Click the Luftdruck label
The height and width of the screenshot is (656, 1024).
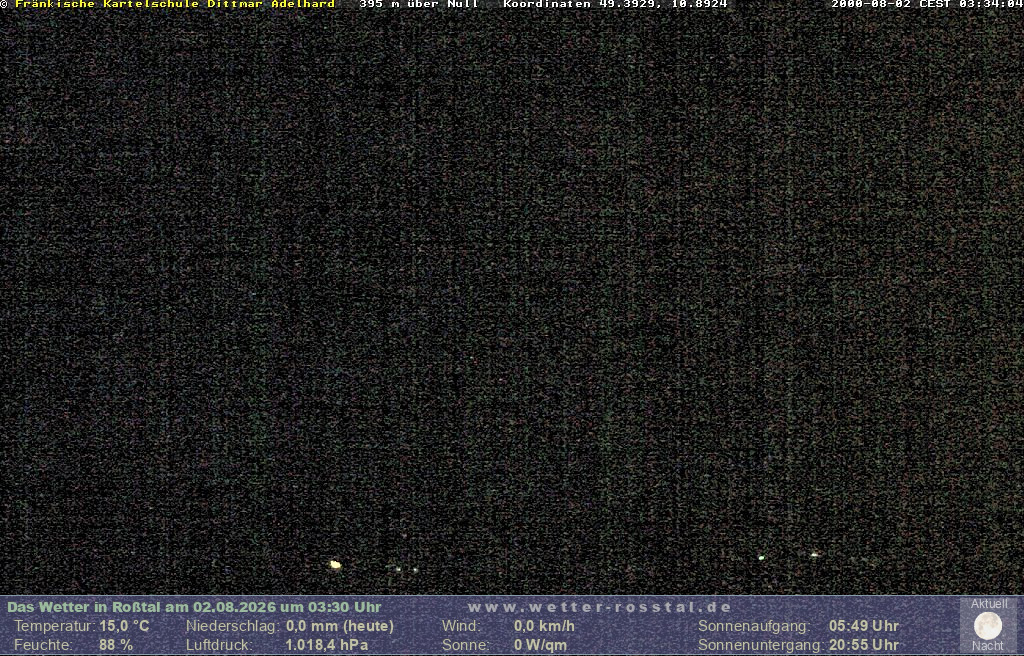219,645
